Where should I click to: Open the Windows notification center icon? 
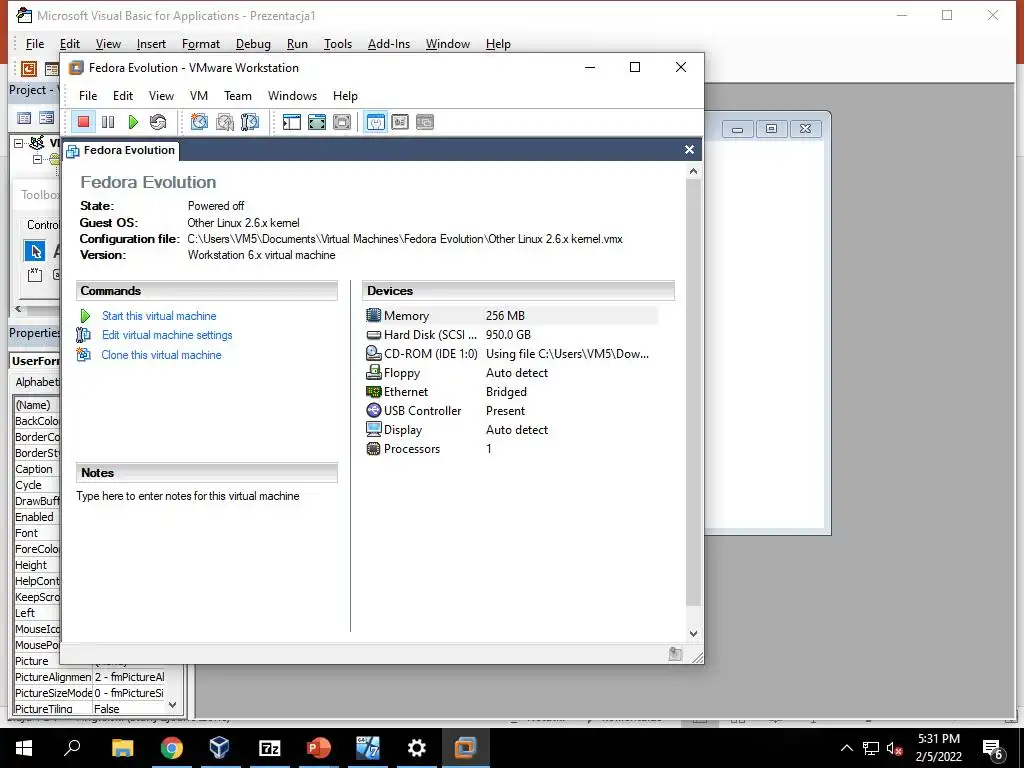pyautogui.click(x=993, y=750)
